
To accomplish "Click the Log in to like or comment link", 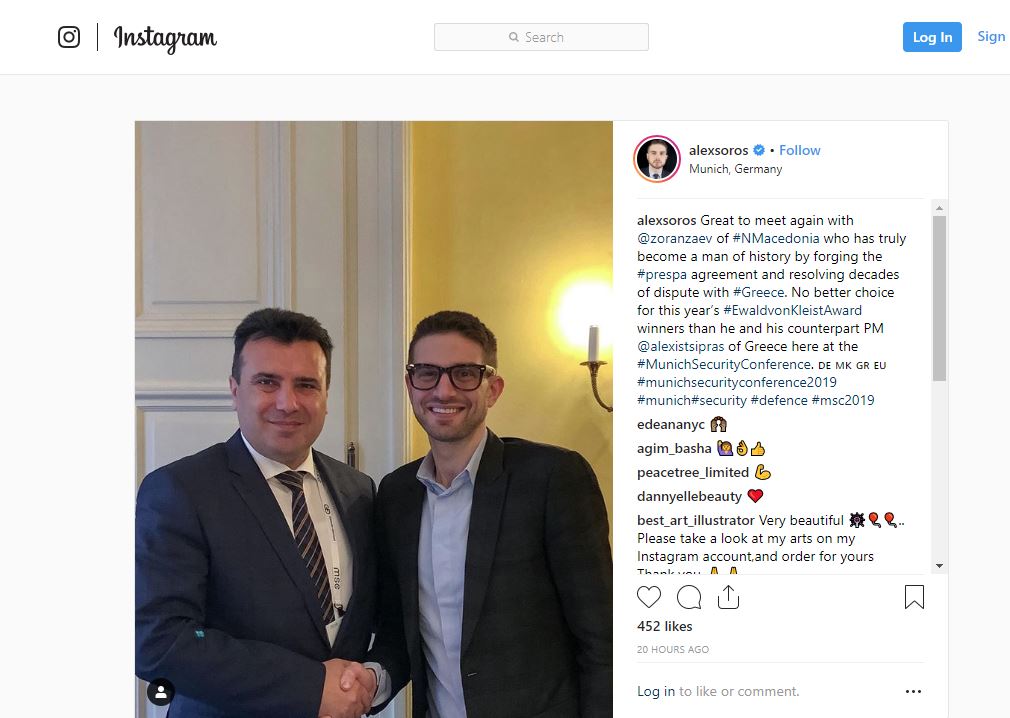I will (656, 691).
